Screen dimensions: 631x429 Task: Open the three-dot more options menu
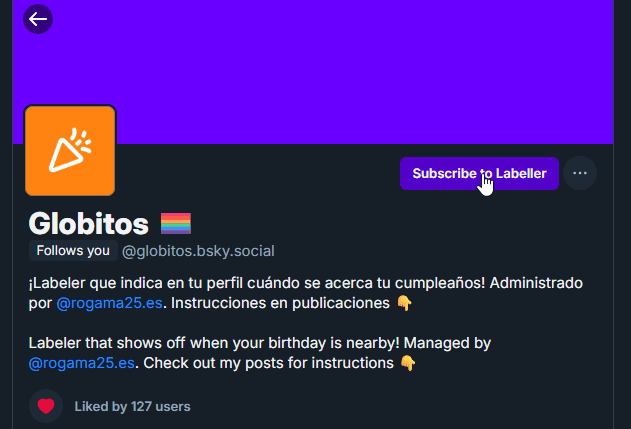tap(580, 173)
